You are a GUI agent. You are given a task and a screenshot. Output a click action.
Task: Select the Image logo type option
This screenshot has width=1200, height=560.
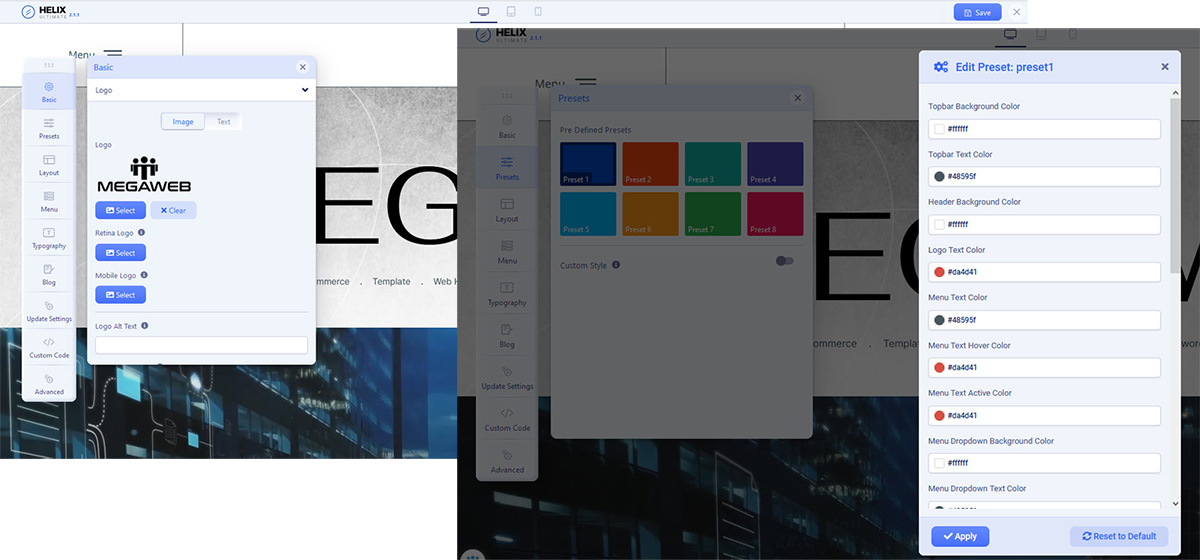click(x=183, y=122)
